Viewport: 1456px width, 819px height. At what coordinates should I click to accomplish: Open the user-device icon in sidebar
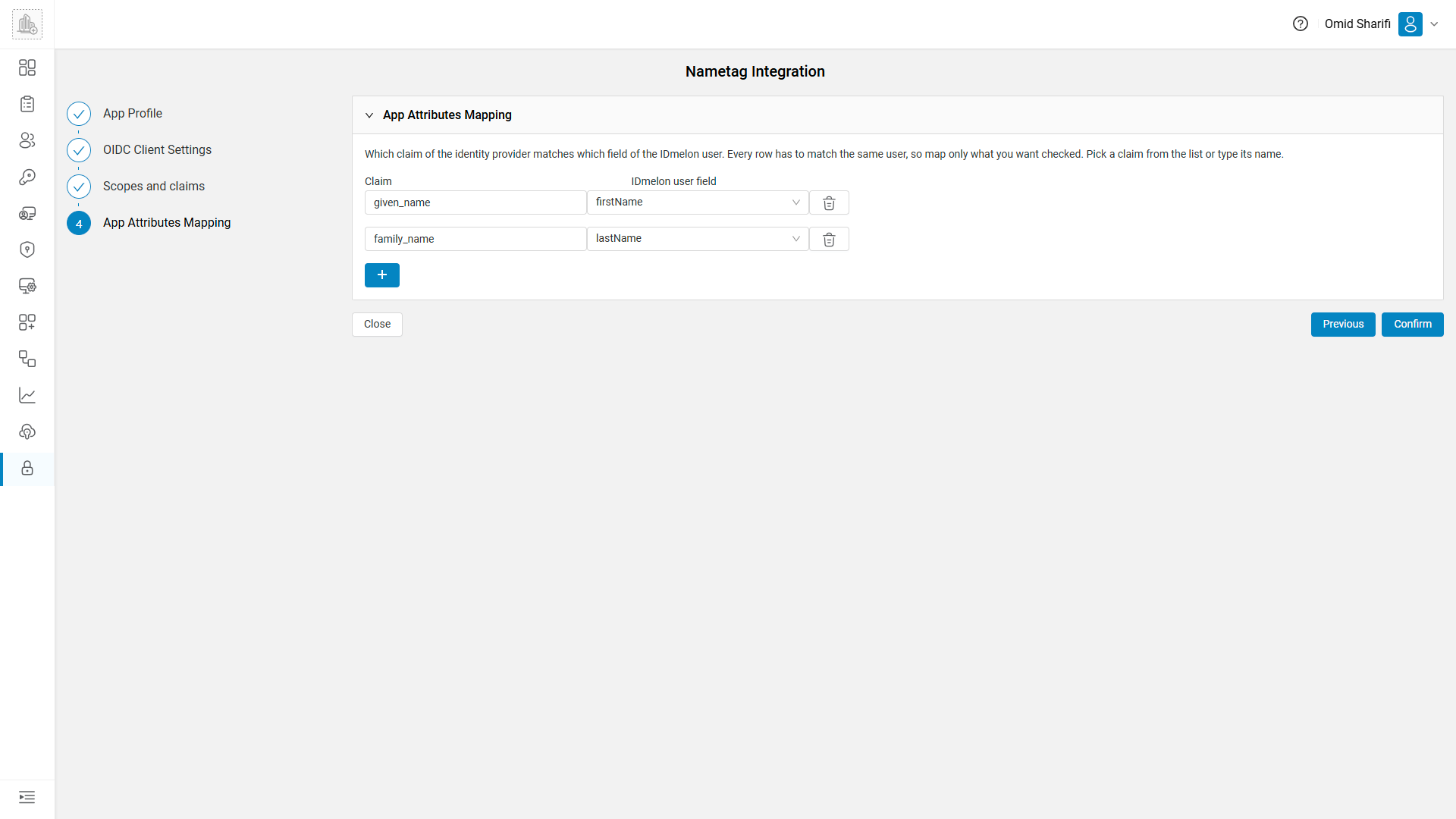tap(27, 213)
